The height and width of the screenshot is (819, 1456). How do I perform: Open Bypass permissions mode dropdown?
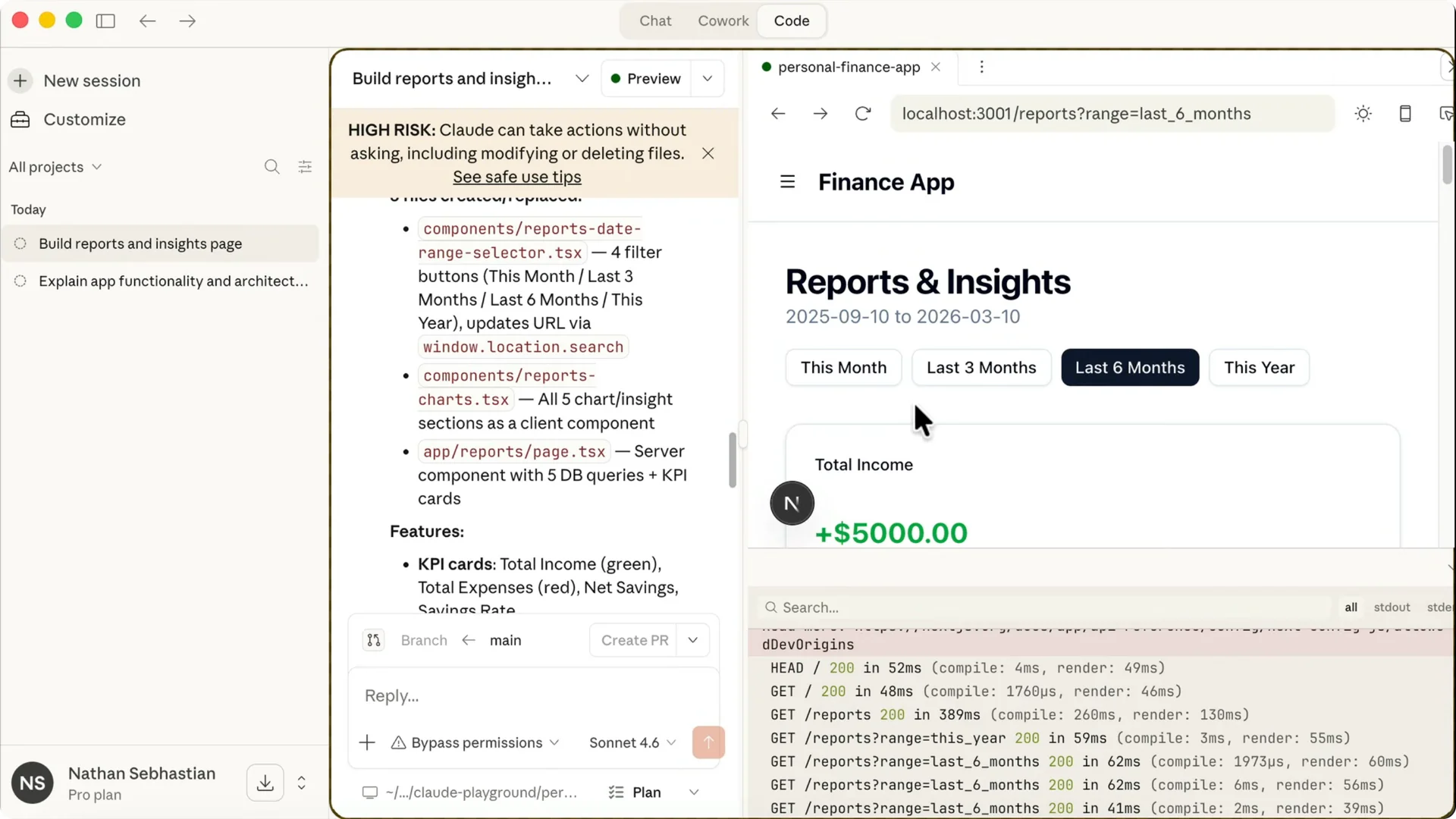tap(475, 742)
